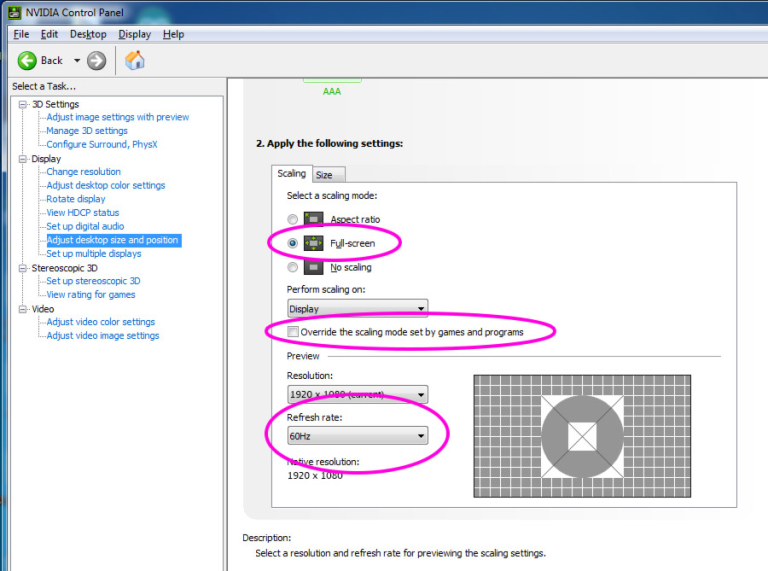Viewport: 768px width, 571px height.
Task: Click the AAA display label
Action: (332, 92)
